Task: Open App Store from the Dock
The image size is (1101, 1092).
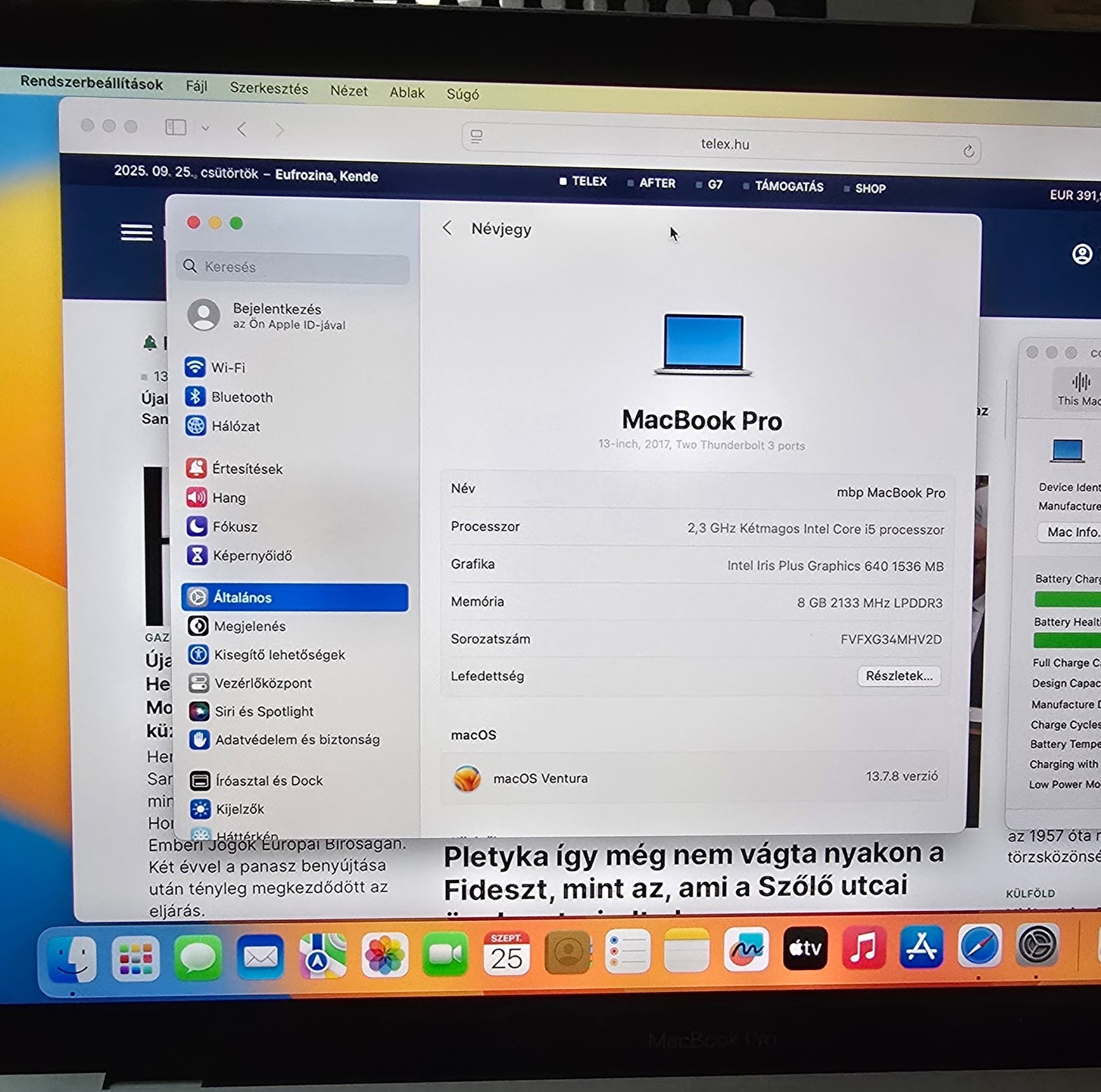Action: tap(922, 946)
